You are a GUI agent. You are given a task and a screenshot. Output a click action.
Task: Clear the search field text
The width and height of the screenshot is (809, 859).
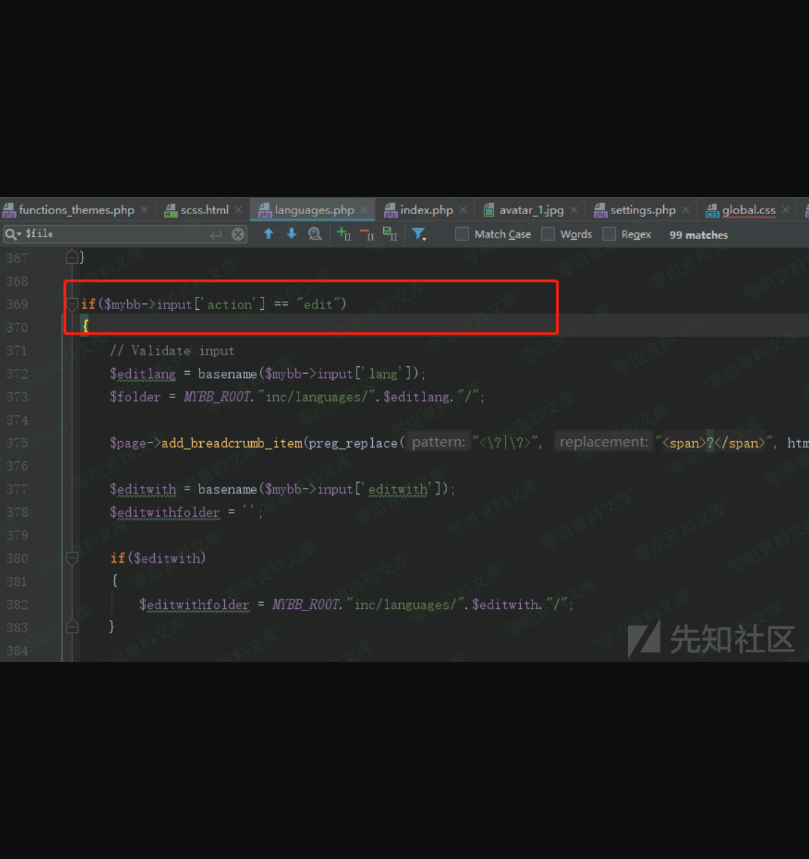tap(238, 234)
